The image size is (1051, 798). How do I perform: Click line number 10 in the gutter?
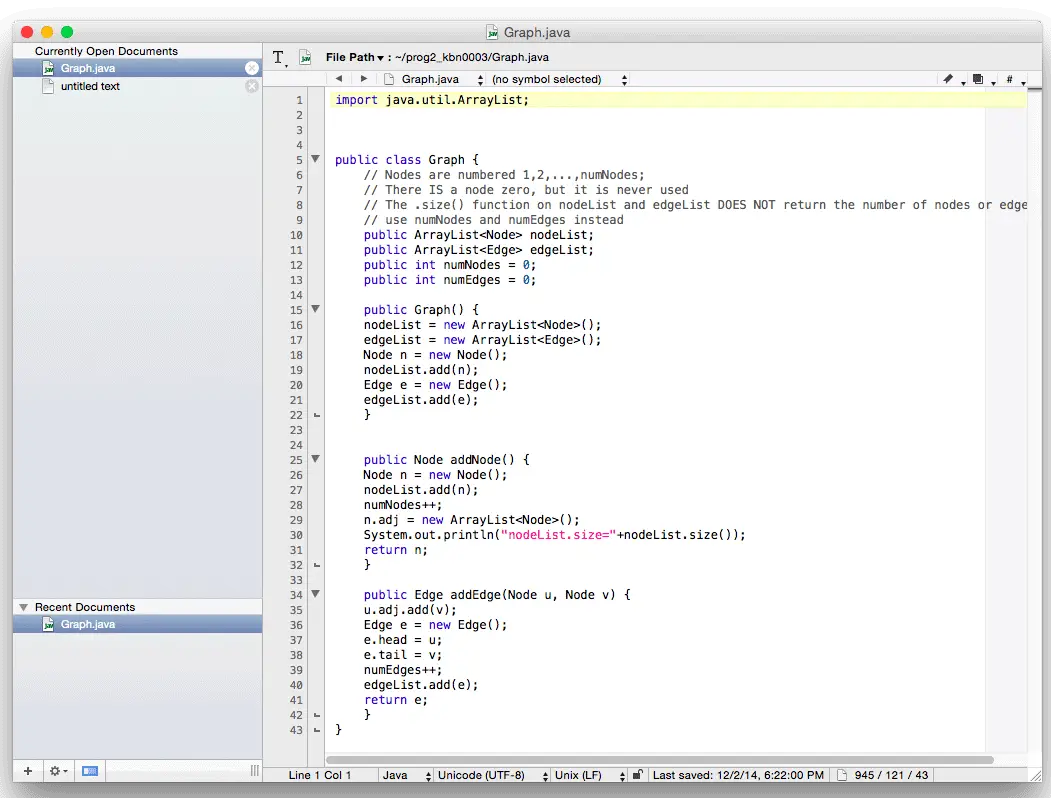point(296,235)
